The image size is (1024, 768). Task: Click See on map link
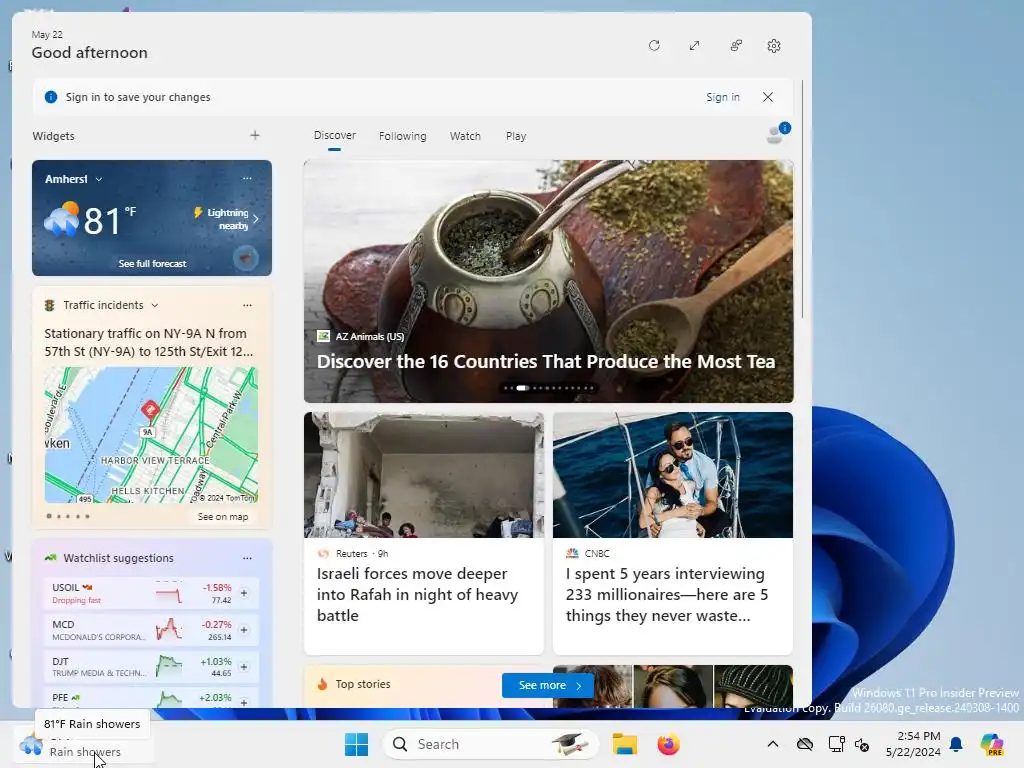pos(223,517)
